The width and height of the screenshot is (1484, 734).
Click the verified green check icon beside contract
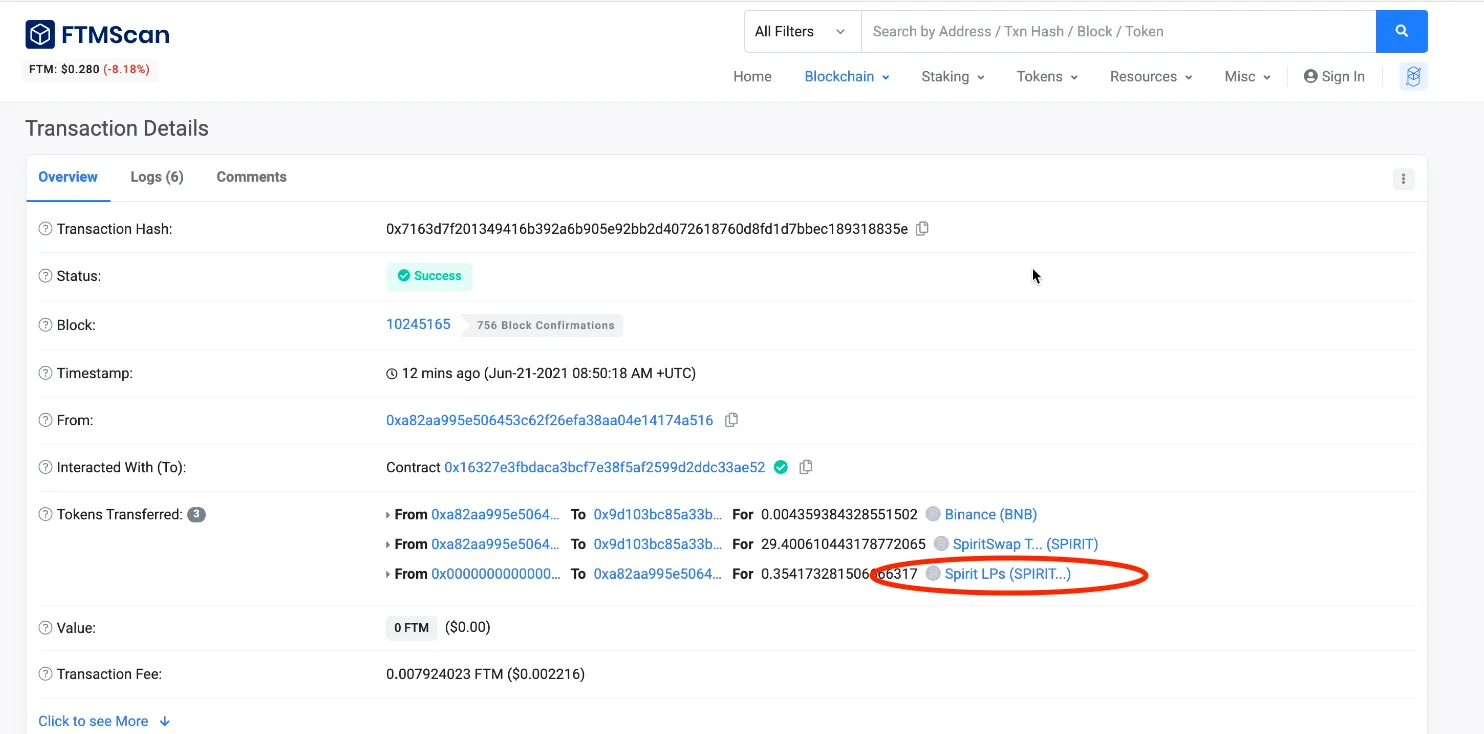780,467
